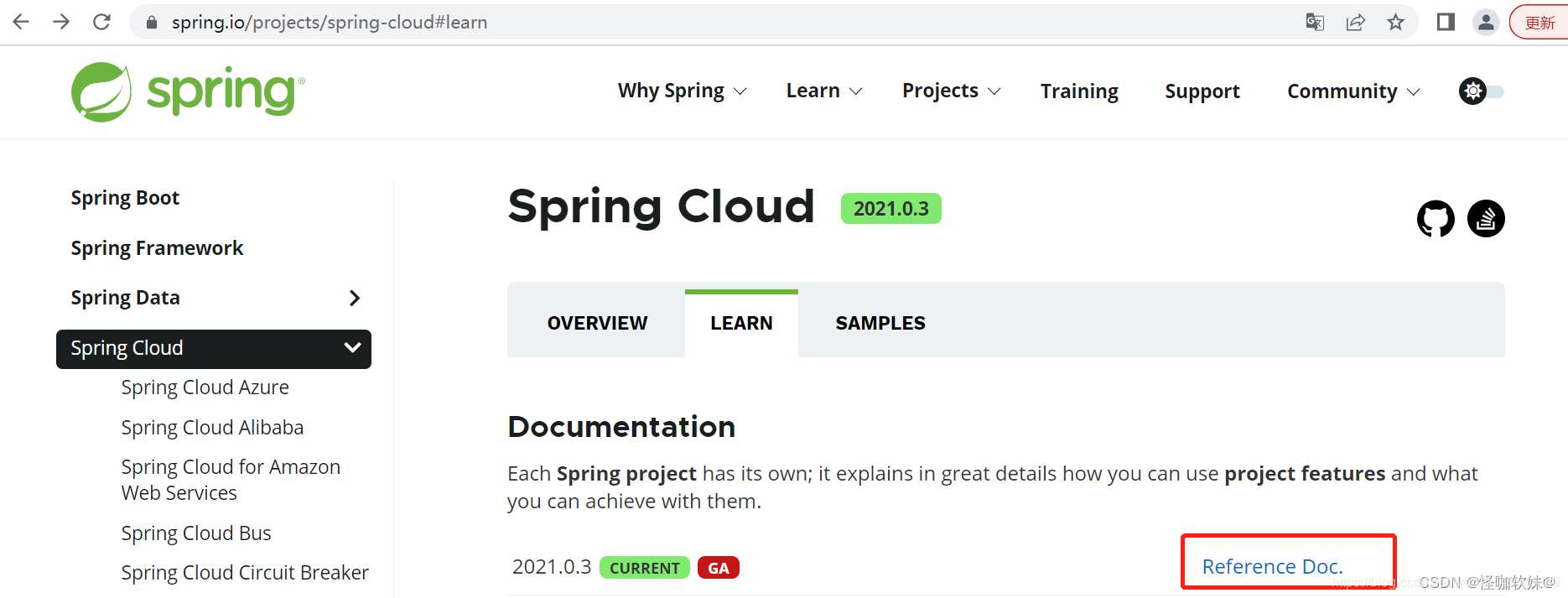Collapse the Spring Cloud sidebar section
The height and width of the screenshot is (598, 1568).
pos(352,348)
